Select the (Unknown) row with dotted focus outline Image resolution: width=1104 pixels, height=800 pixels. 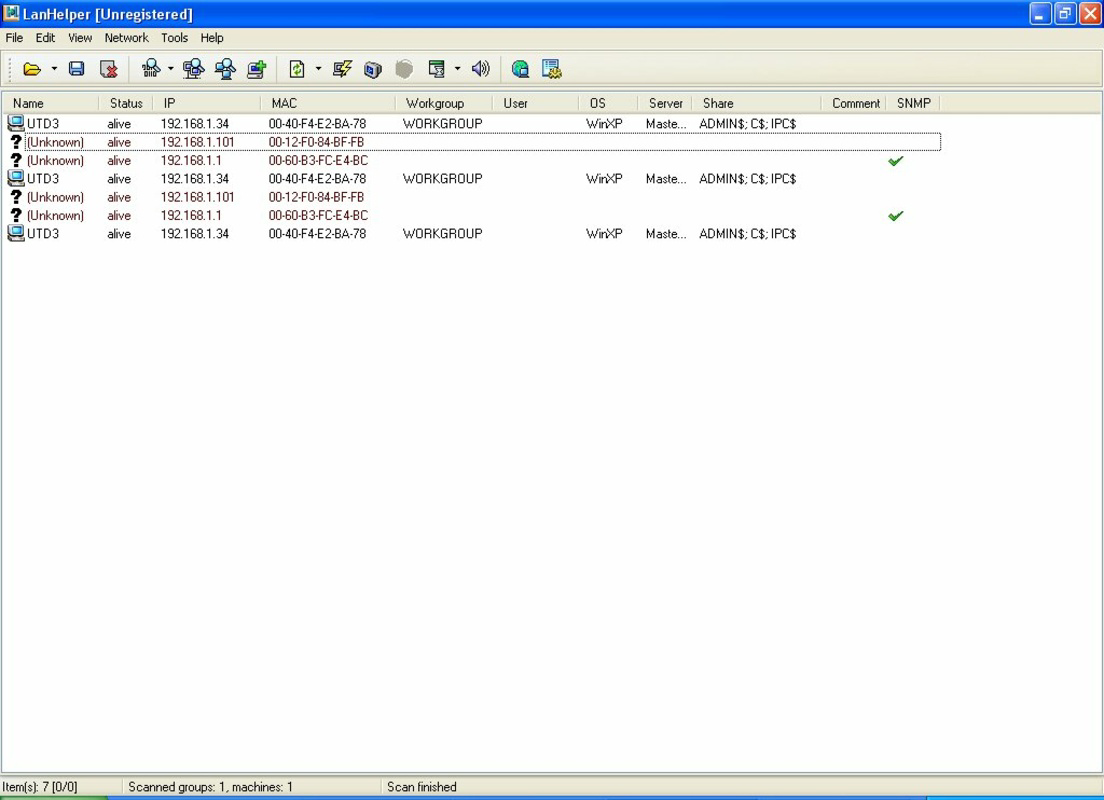click(x=483, y=142)
